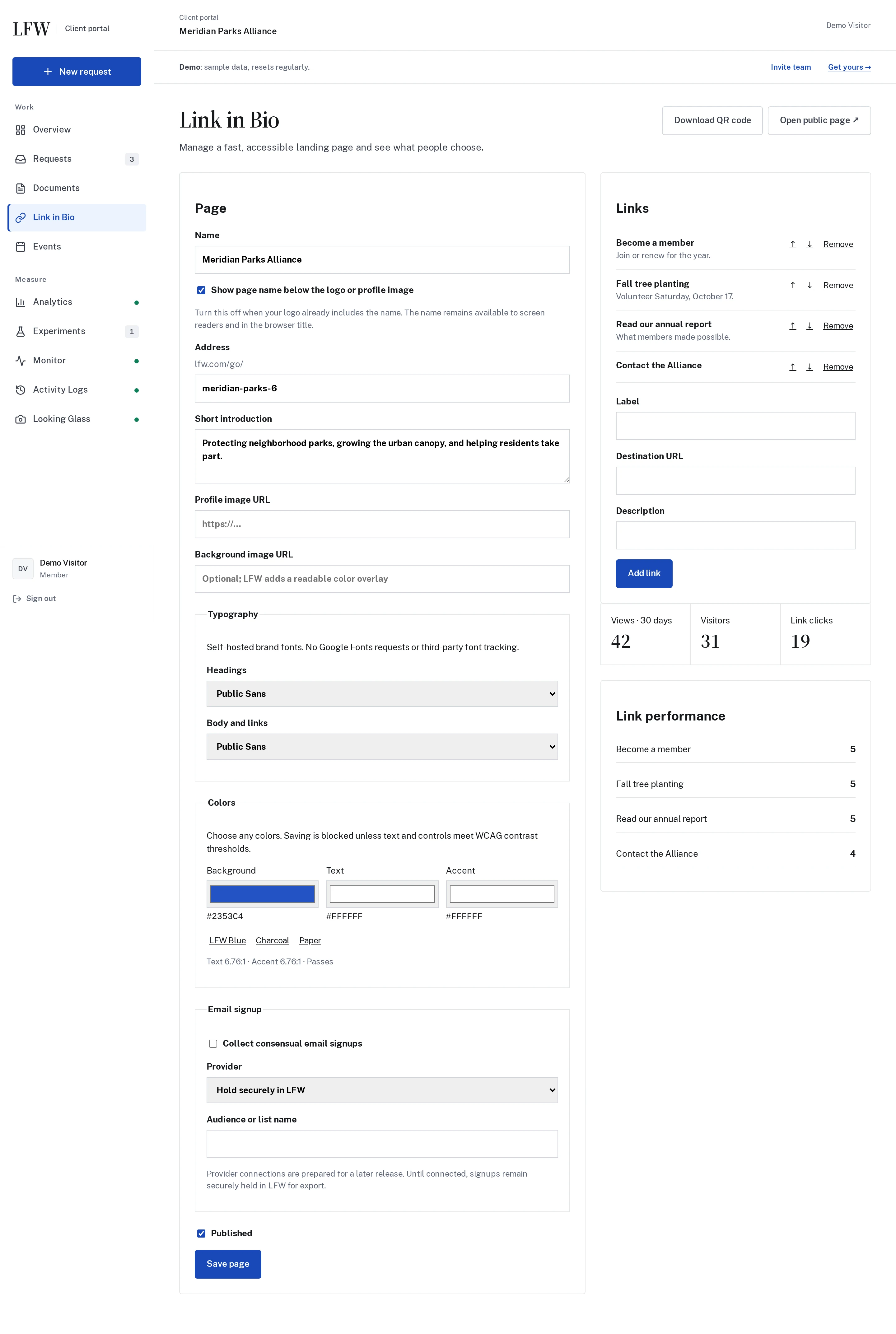The image size is (896, 1334).
Task: Open Experiments flask icon in sidebar
Action: click(x=21, y=331)
